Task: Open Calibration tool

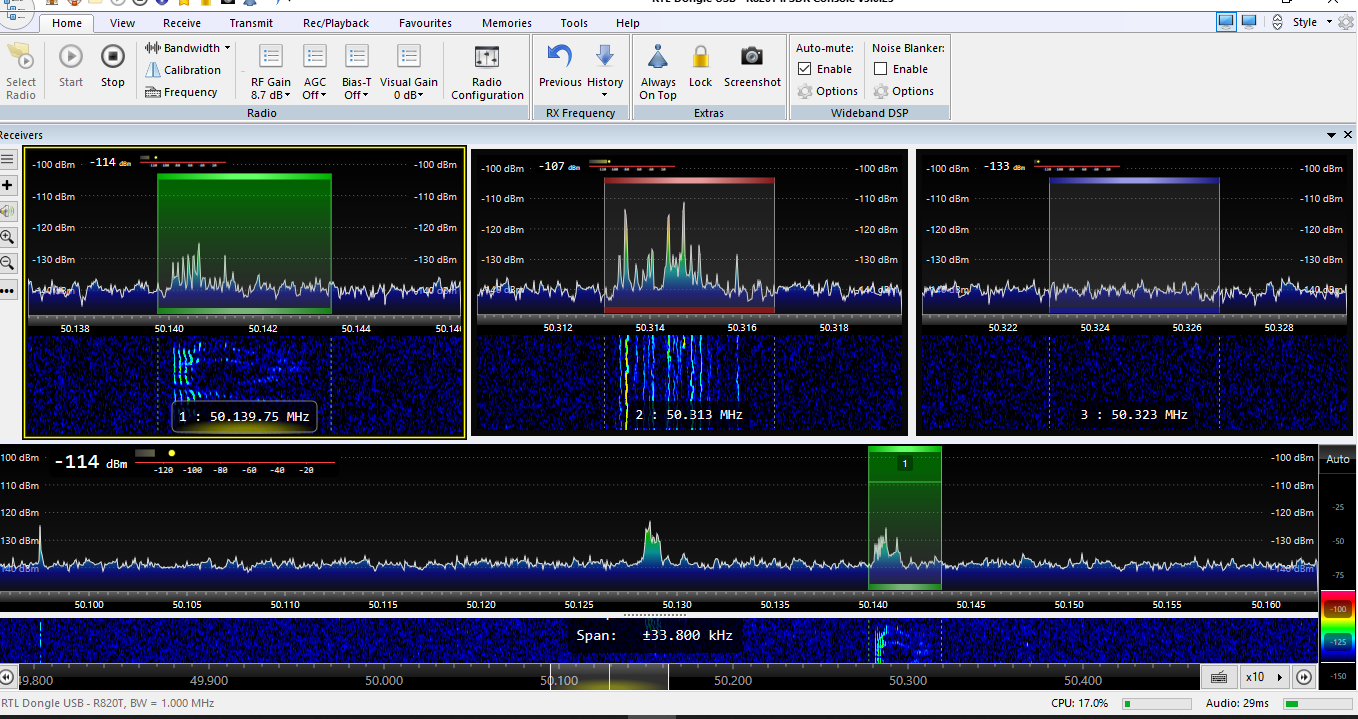Action: coord(183,70)
